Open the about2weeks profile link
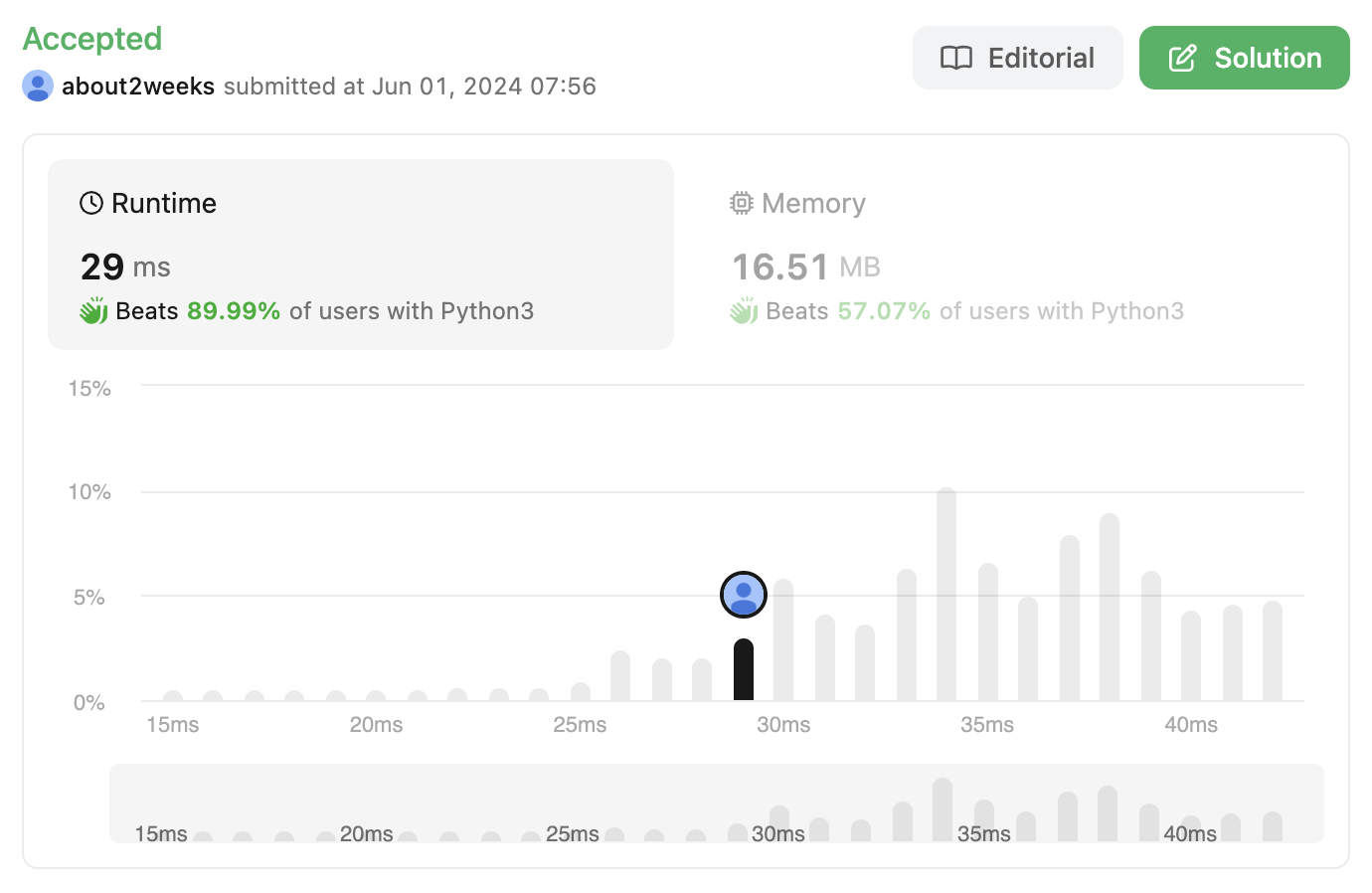 (138, 86)
